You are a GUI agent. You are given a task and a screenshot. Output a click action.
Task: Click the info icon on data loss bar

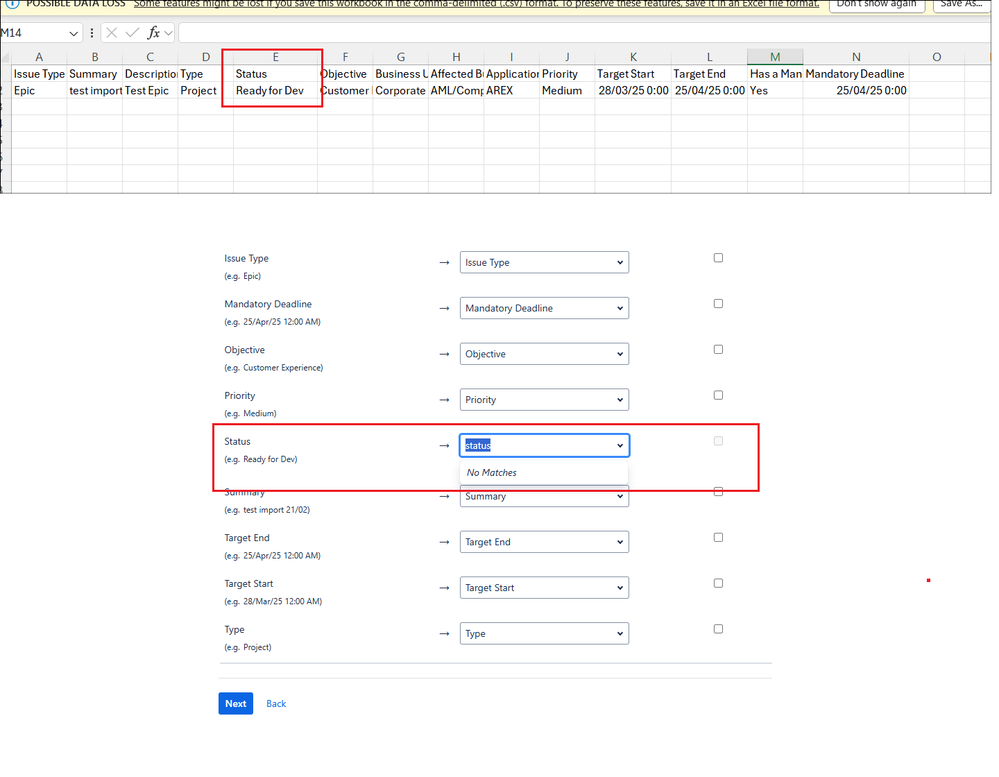tap(11, 3)
